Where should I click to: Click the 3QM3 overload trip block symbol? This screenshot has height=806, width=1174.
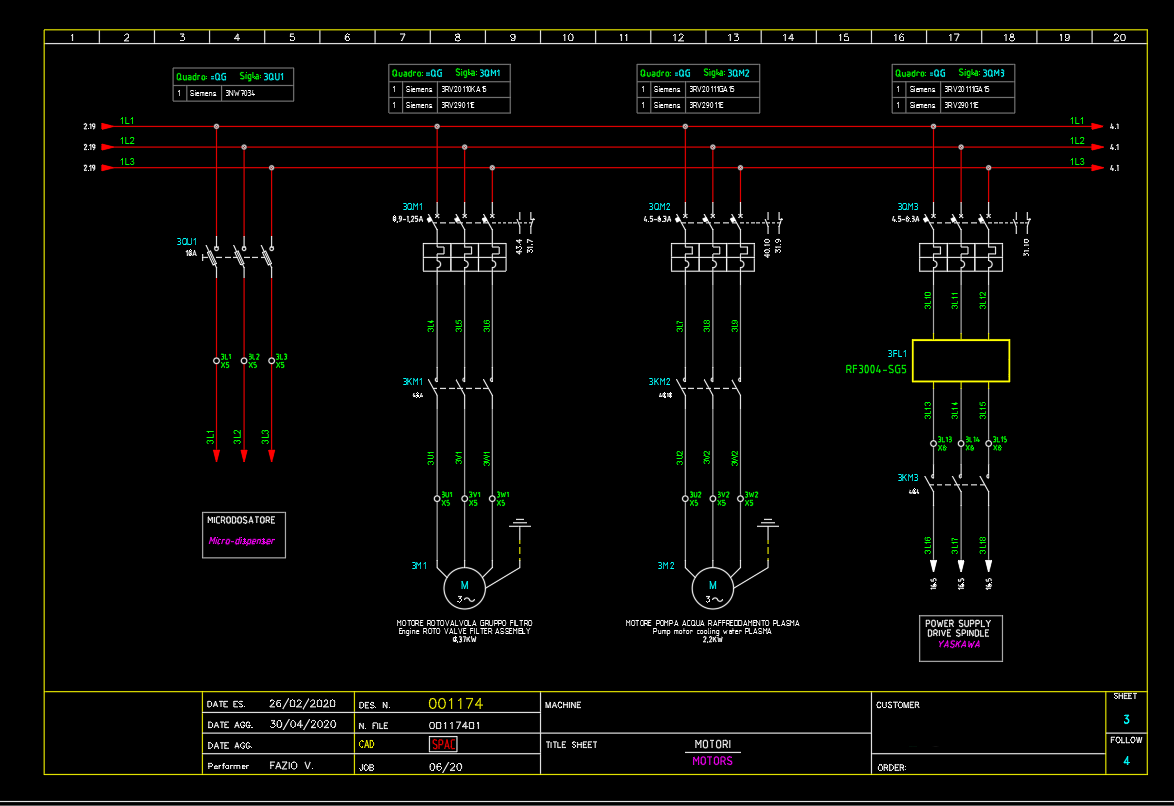(x=961, y=257)
